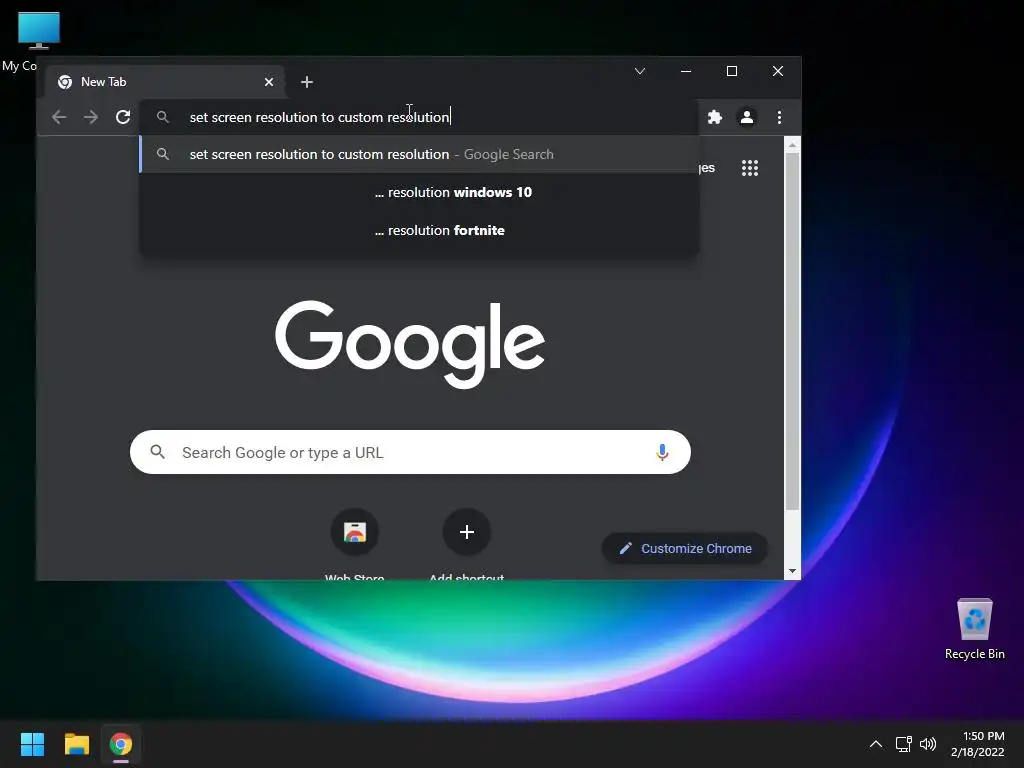Open the Extensions puzzle piece icon

pos(714,117)
